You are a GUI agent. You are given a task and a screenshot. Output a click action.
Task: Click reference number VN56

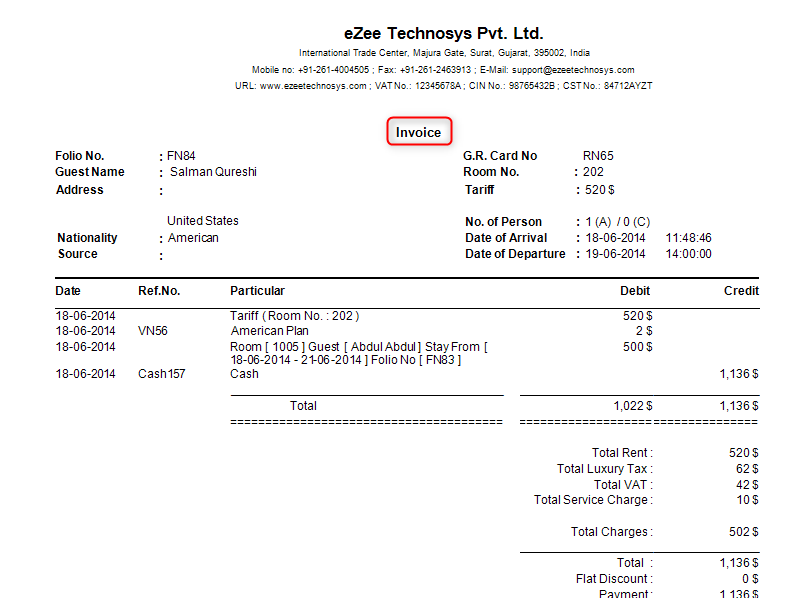click(x=153, y=331)
